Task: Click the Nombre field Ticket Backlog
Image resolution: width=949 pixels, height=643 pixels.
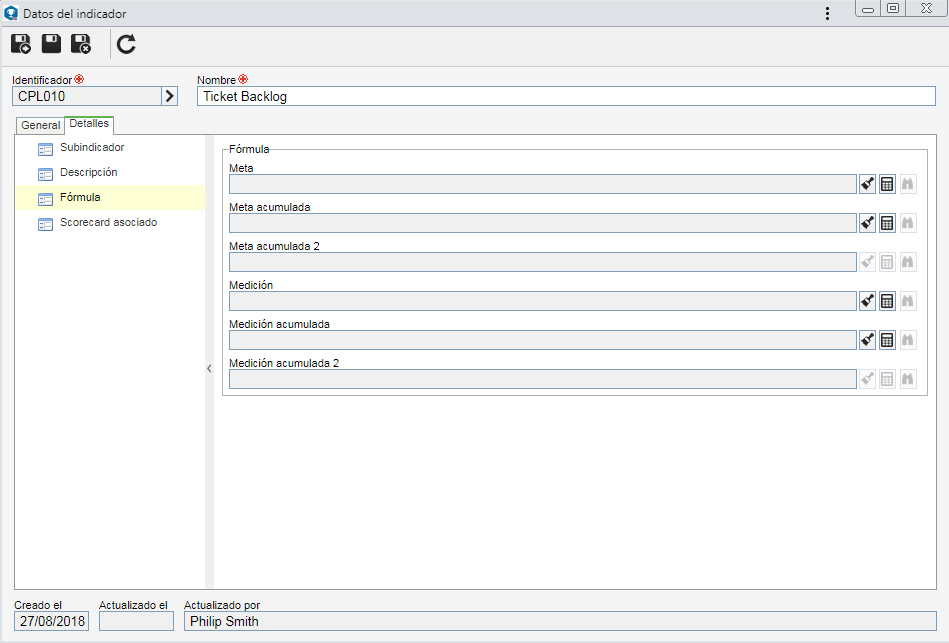Action: tap(566, 96)
